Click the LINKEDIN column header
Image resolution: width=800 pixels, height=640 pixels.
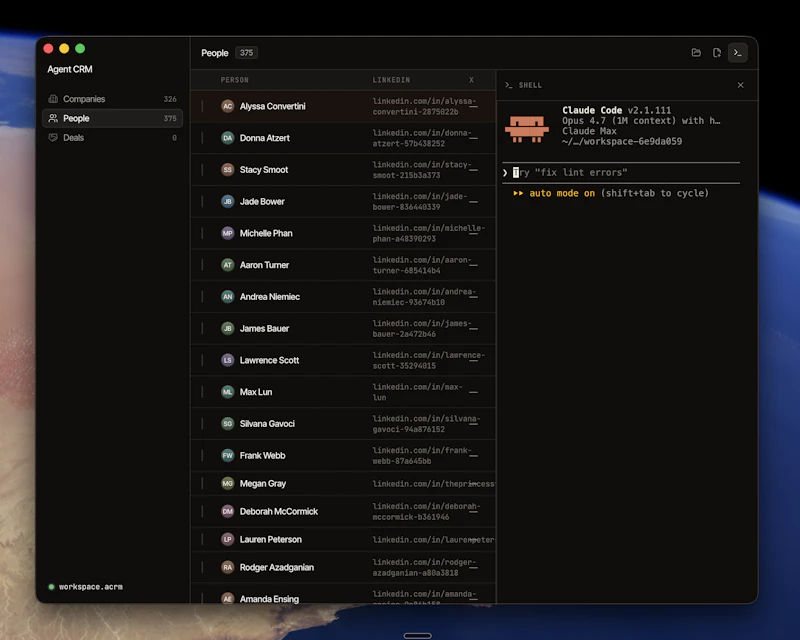(x=391, y=80)
